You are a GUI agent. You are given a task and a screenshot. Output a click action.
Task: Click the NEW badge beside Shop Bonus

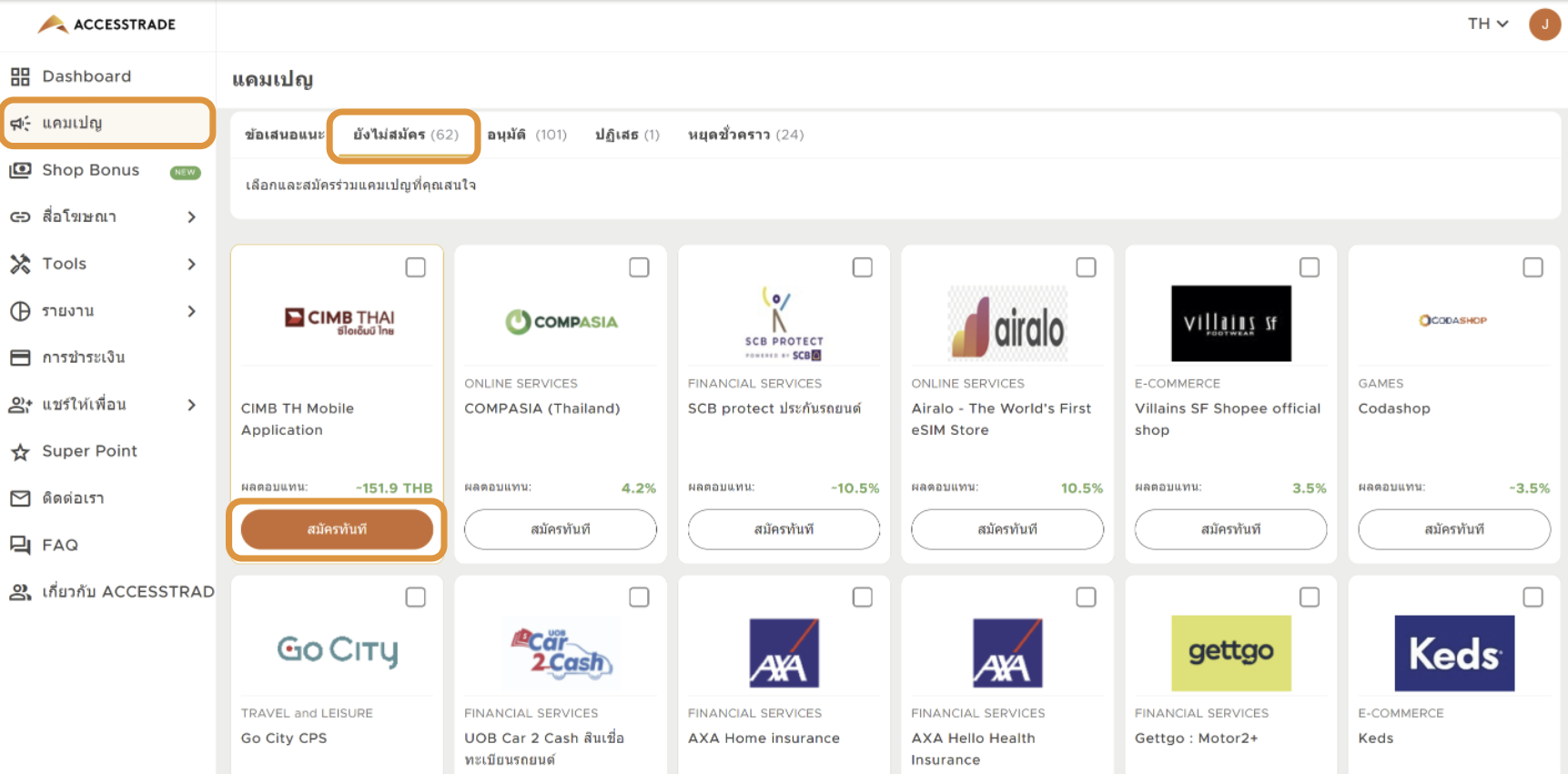pyautogui.click(x=186, y=172)
